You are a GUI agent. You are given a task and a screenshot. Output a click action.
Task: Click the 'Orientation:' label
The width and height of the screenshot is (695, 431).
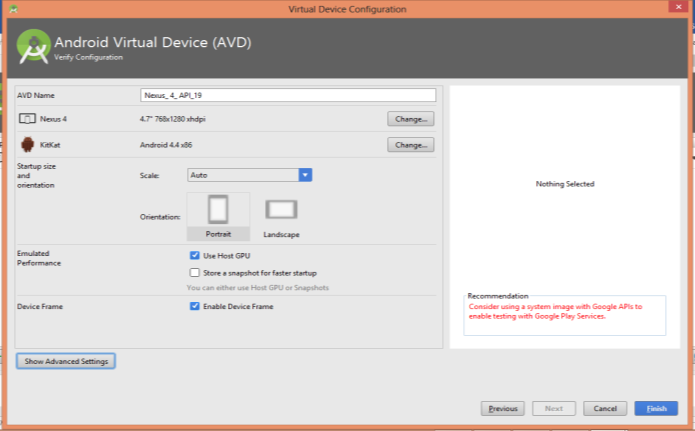tap(160, 217)
